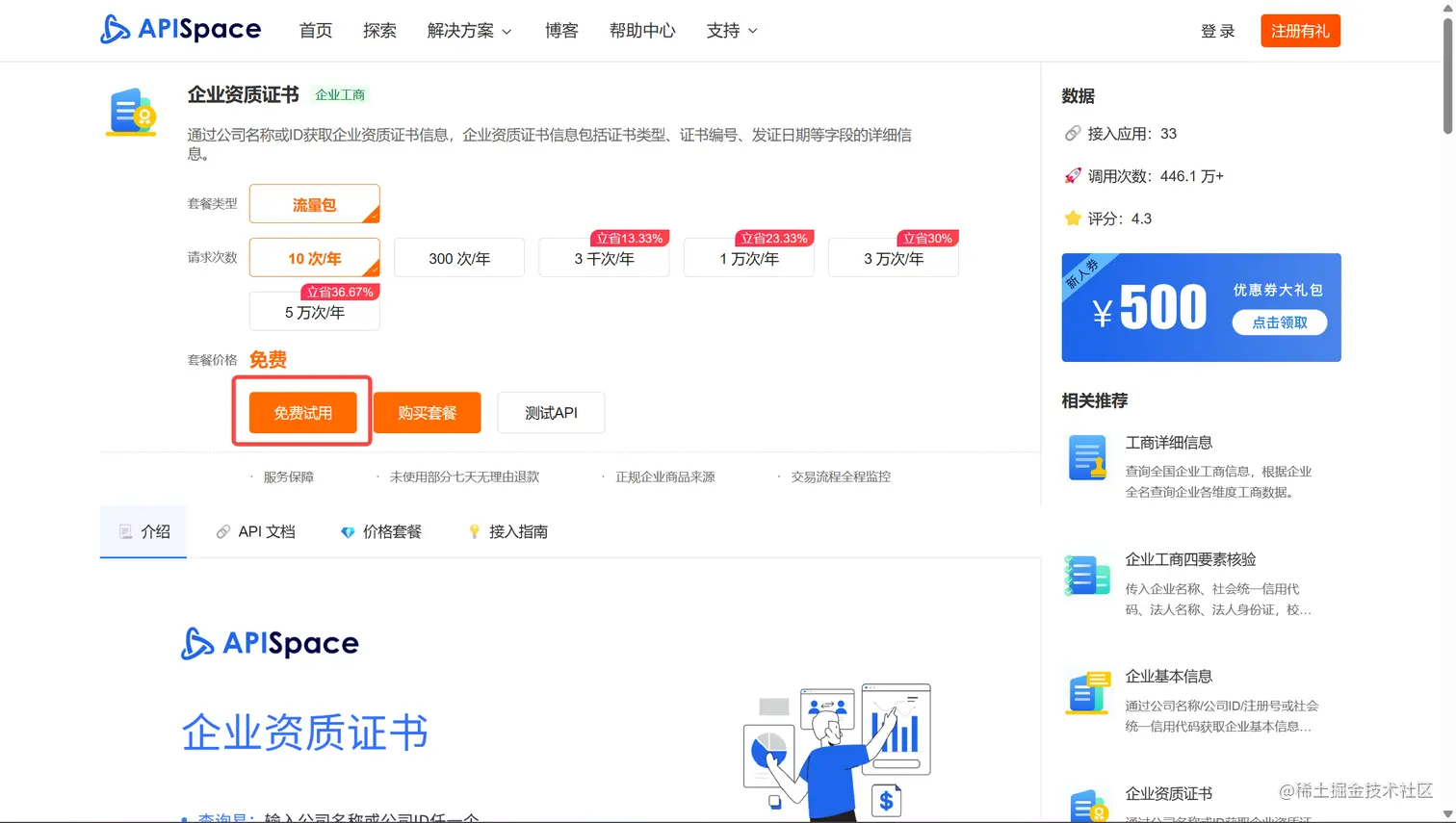Click 点击领取 on the coupon banner
1456x823 pixels.
pyautogui.click(x=1280, y=322)
